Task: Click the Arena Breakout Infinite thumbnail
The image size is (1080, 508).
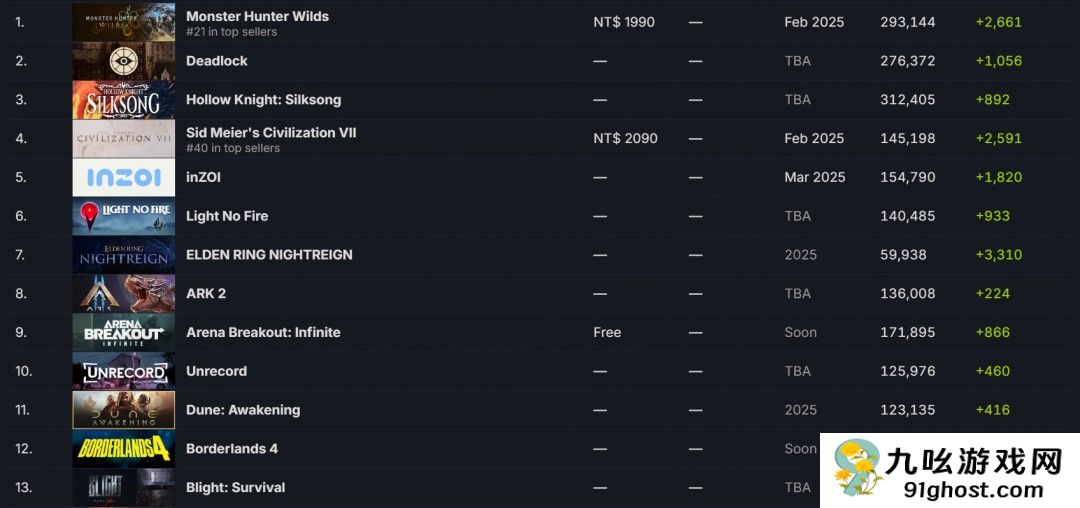Action: (x=123, y=332)
